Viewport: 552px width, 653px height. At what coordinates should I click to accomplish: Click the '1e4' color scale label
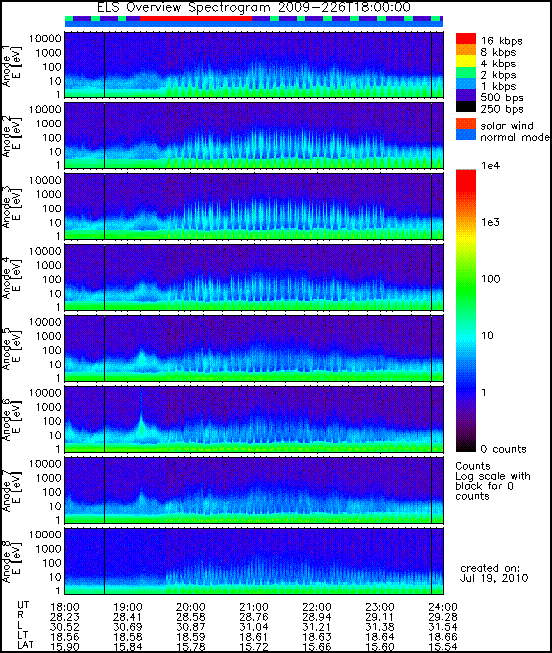490,166
